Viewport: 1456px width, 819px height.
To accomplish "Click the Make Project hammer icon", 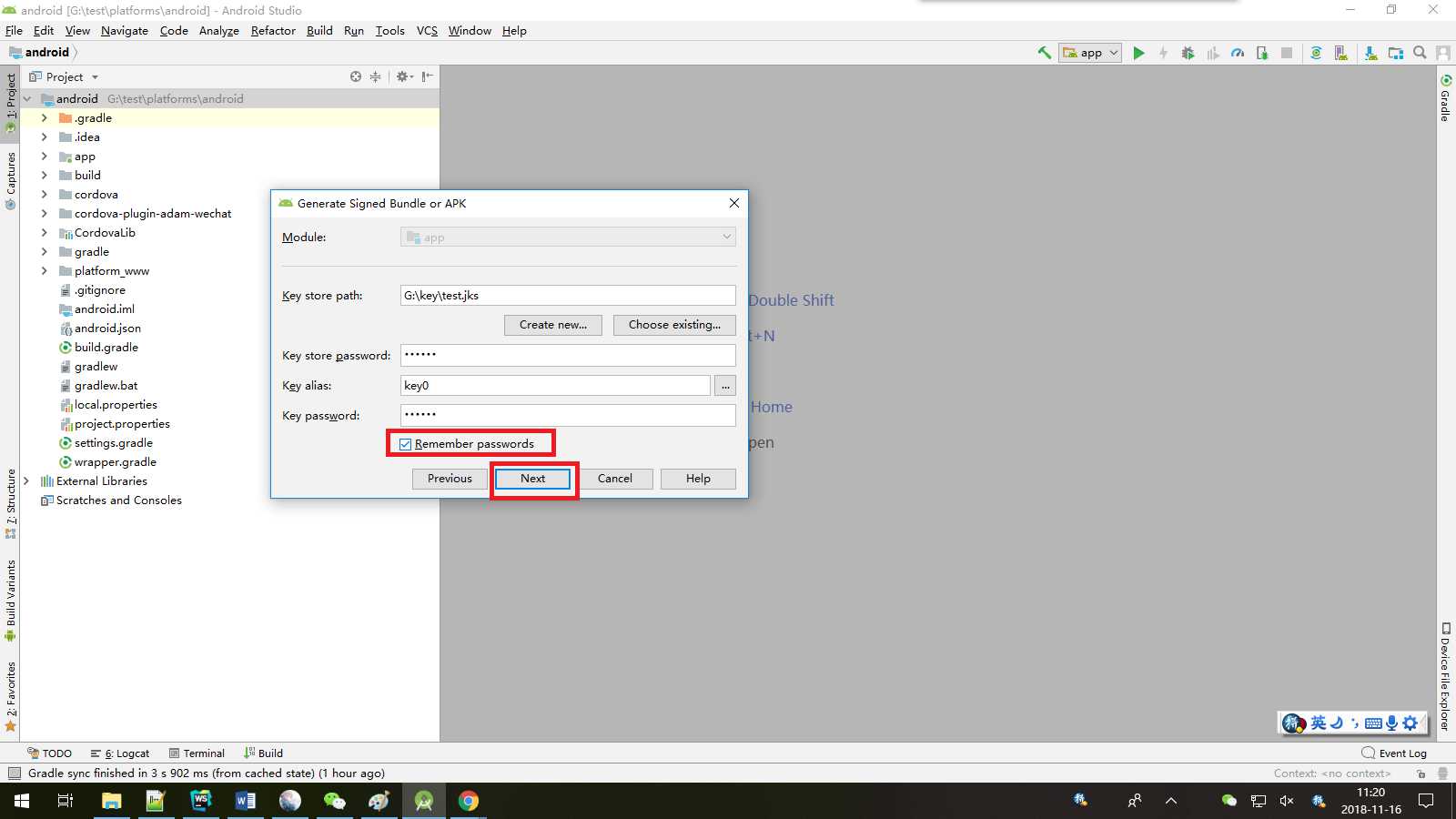I will [1044, 53].
